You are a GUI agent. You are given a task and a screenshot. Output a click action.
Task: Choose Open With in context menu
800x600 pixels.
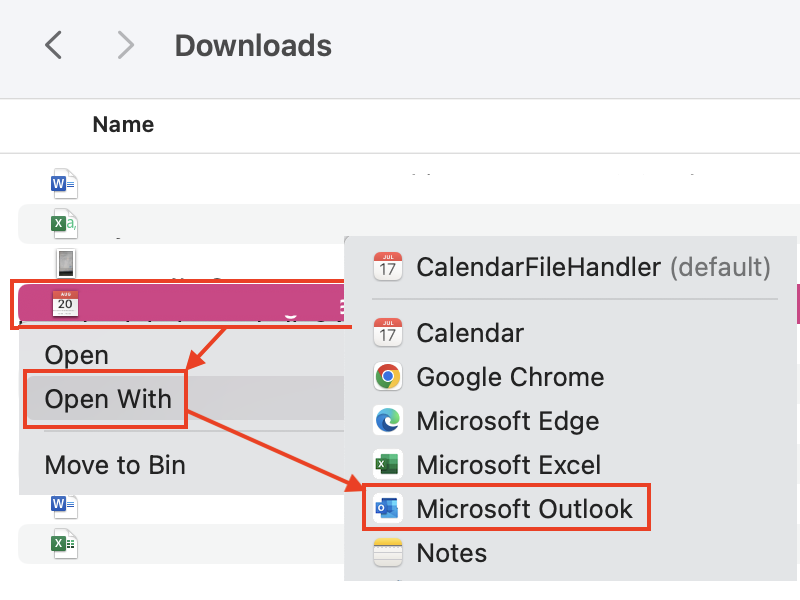coord(108,399)
